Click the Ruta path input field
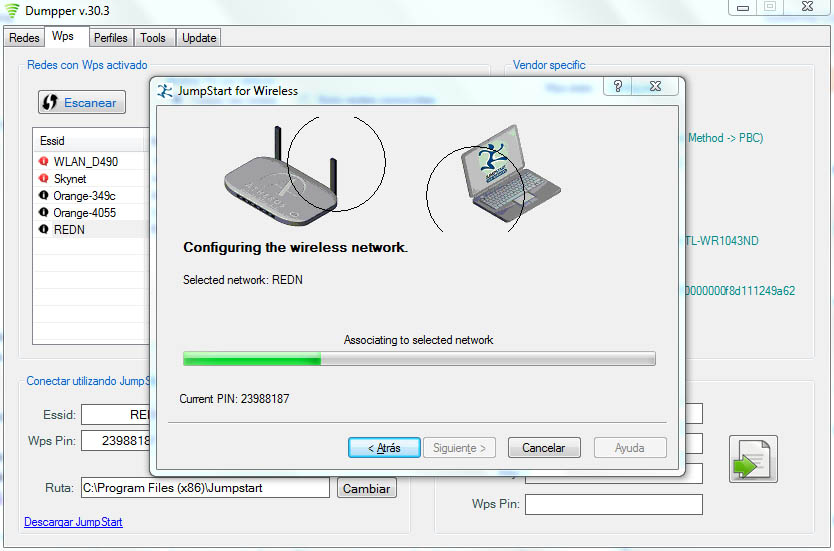This screenshot has width=834, height=551. (205, 488)
